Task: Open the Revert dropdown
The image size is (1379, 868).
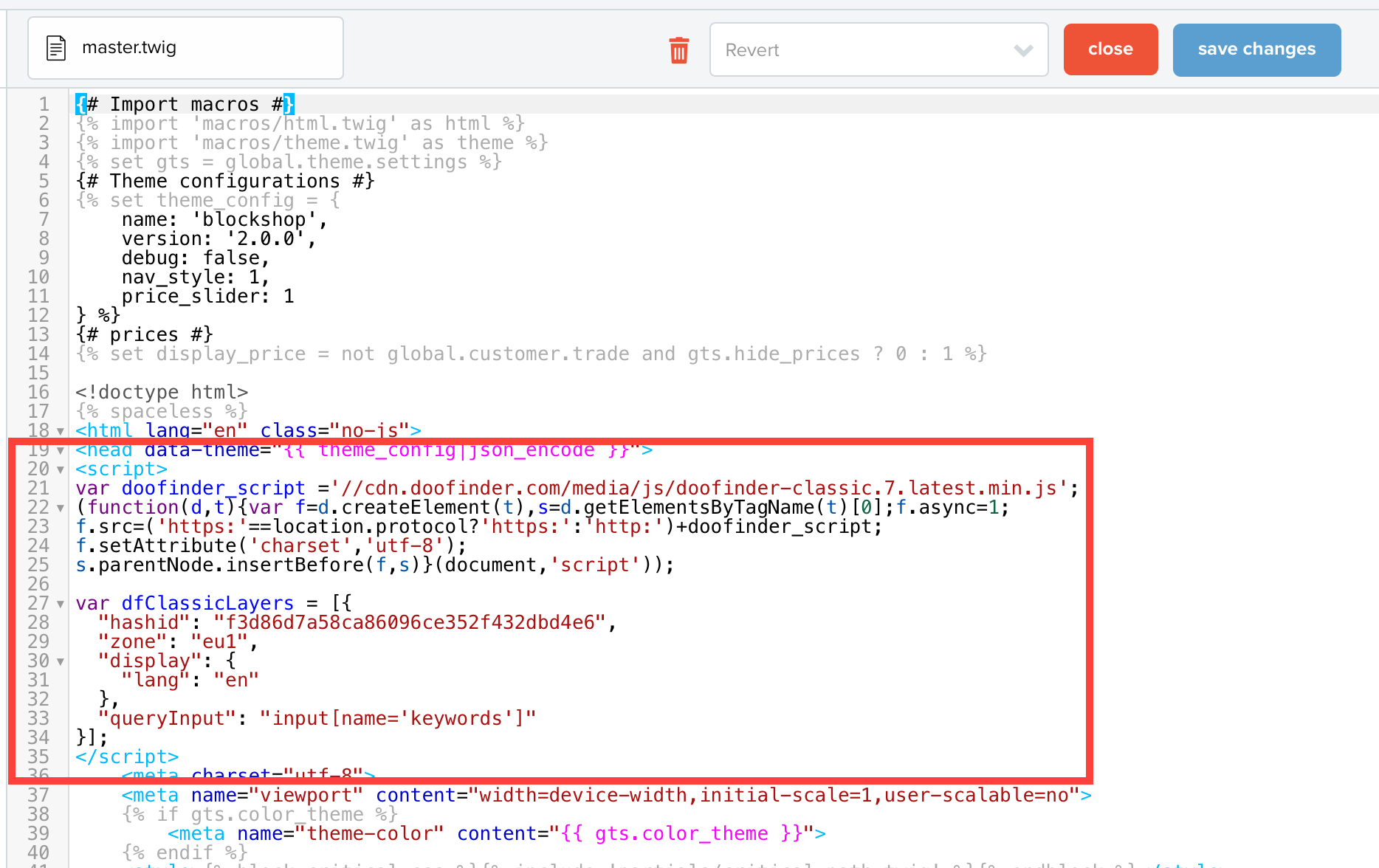Action: [878, 49]
